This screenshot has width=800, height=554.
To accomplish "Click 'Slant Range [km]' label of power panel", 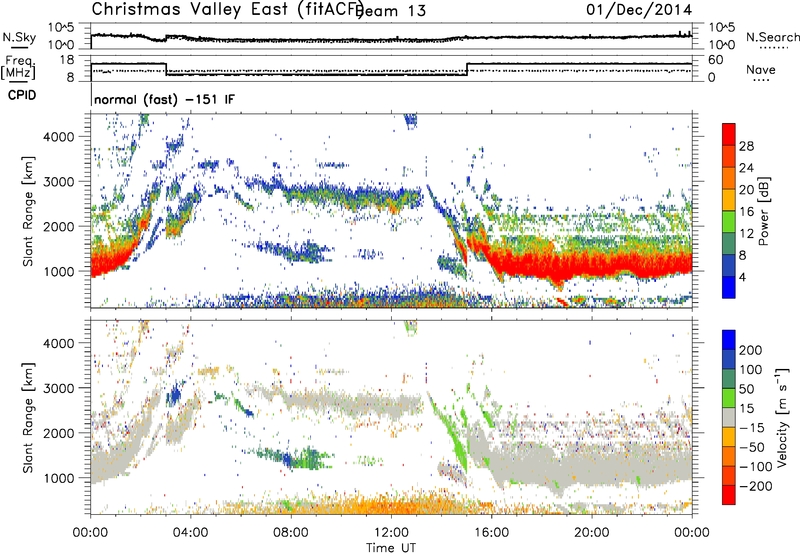I will pyautogui.click(x=28, y=211).
